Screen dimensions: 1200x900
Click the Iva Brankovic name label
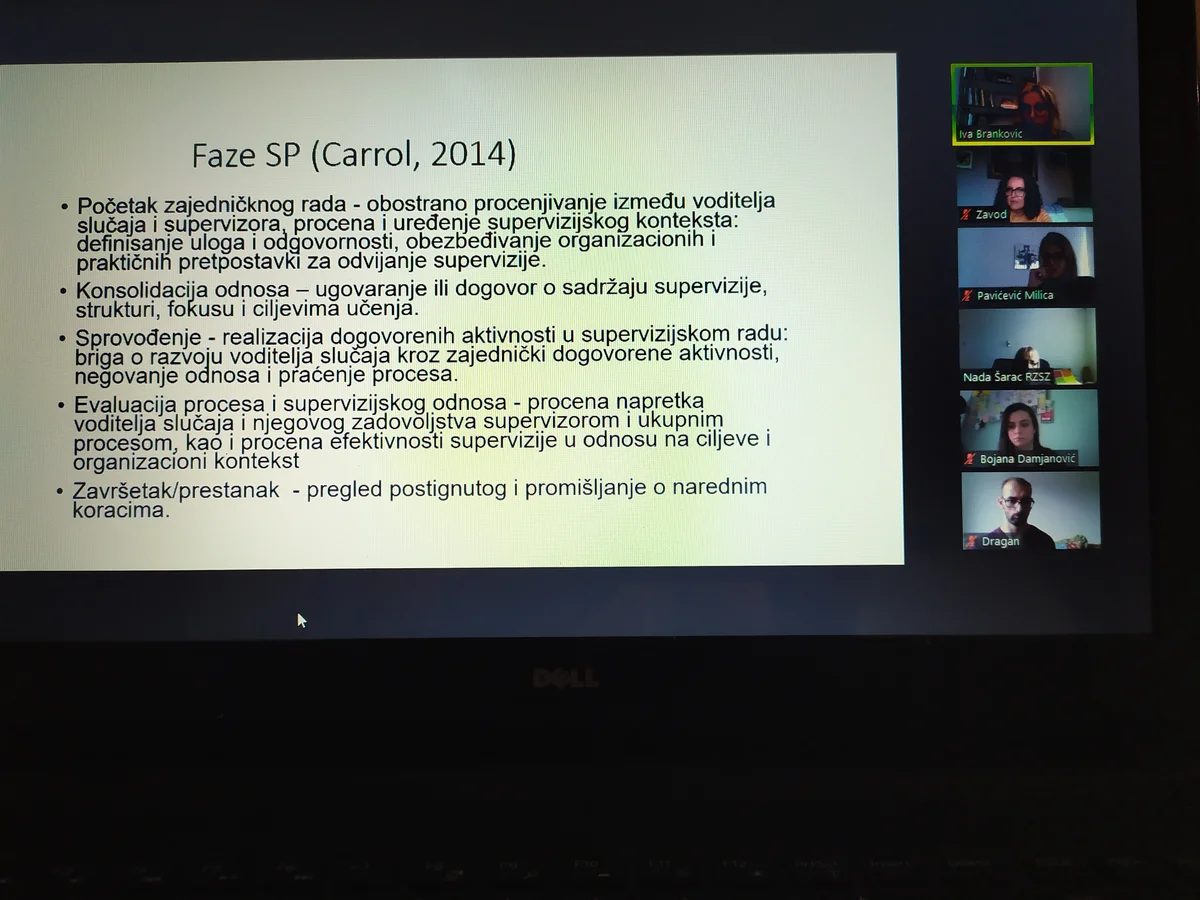[x=990, y=134]
